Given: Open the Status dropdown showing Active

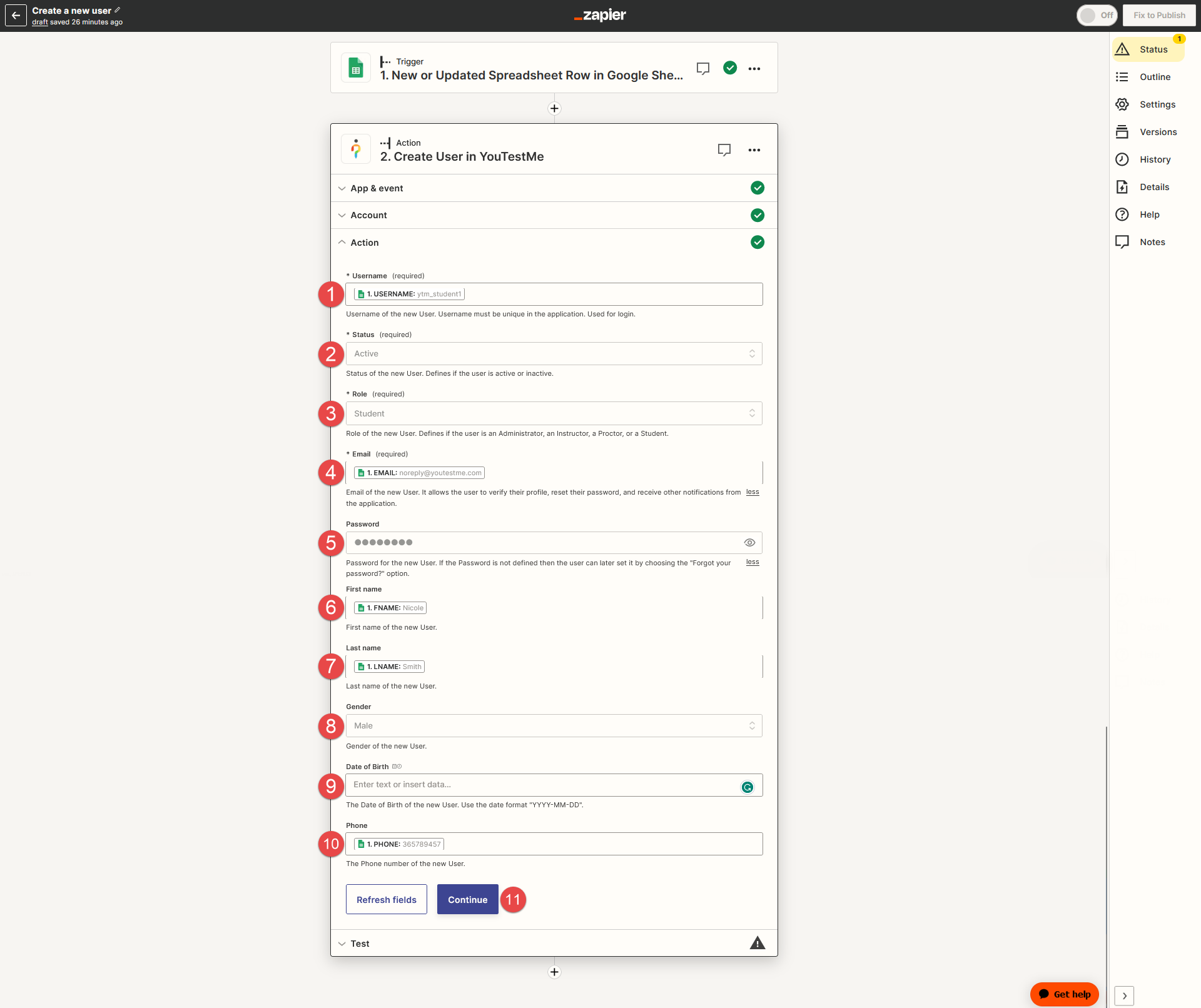Looking at the screenshot, I should click(x=554, y=354).
